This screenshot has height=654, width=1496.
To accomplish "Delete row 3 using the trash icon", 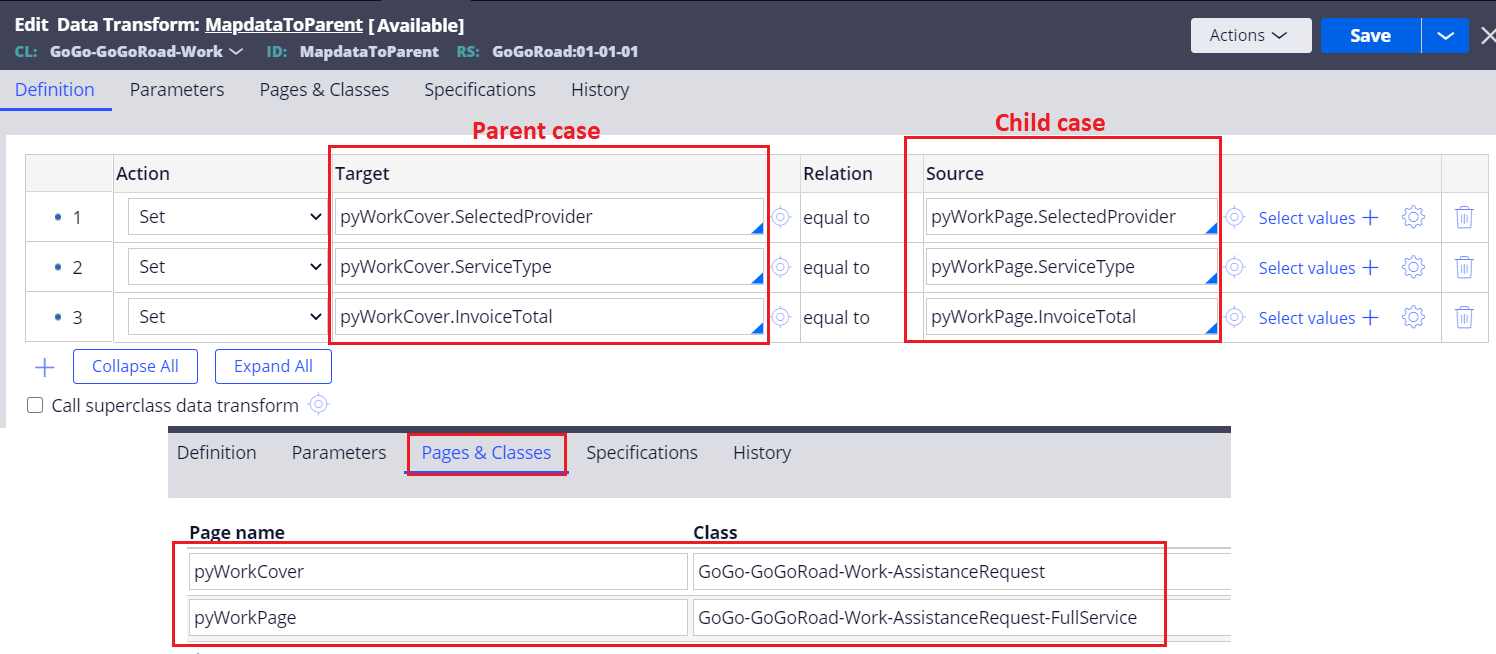I will 1464,317.
